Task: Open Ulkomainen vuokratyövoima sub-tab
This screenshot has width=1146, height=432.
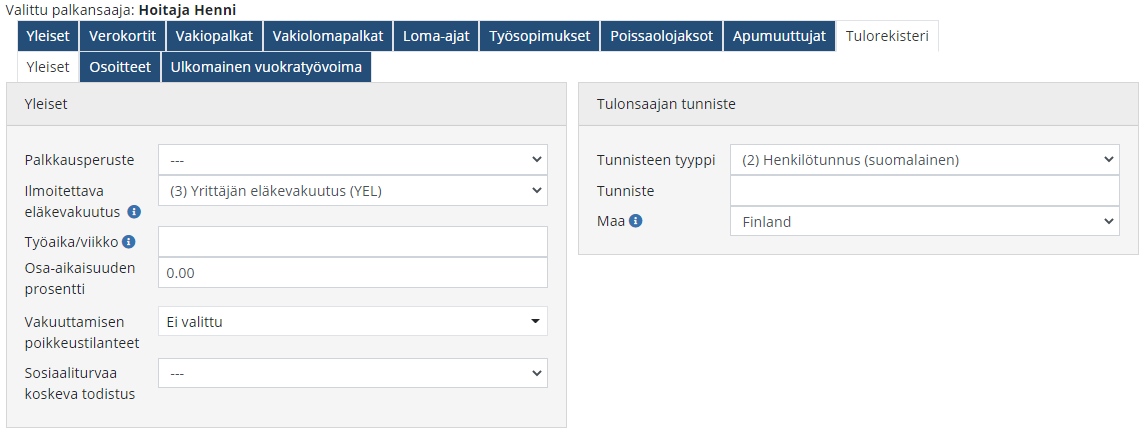Action: click(x=266, y=67)
